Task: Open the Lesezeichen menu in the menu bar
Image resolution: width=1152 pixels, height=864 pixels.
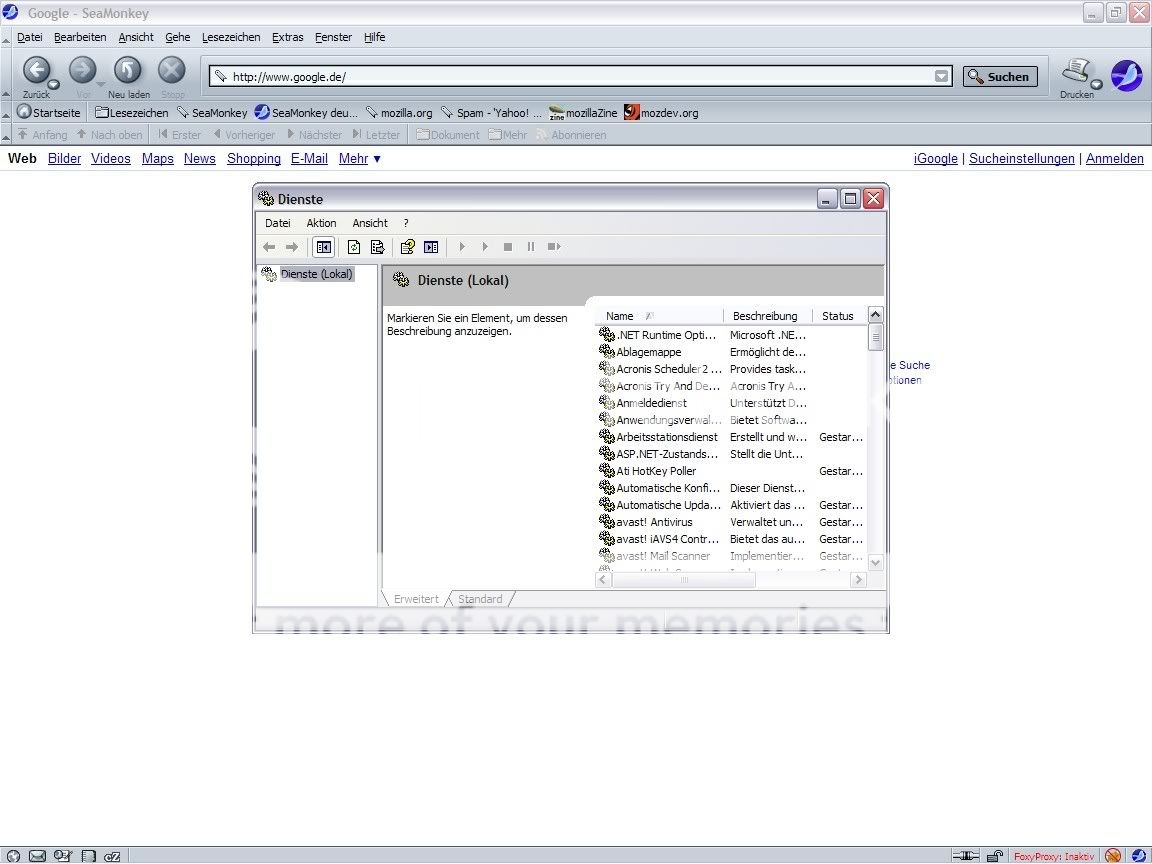Action: point(230,37)
